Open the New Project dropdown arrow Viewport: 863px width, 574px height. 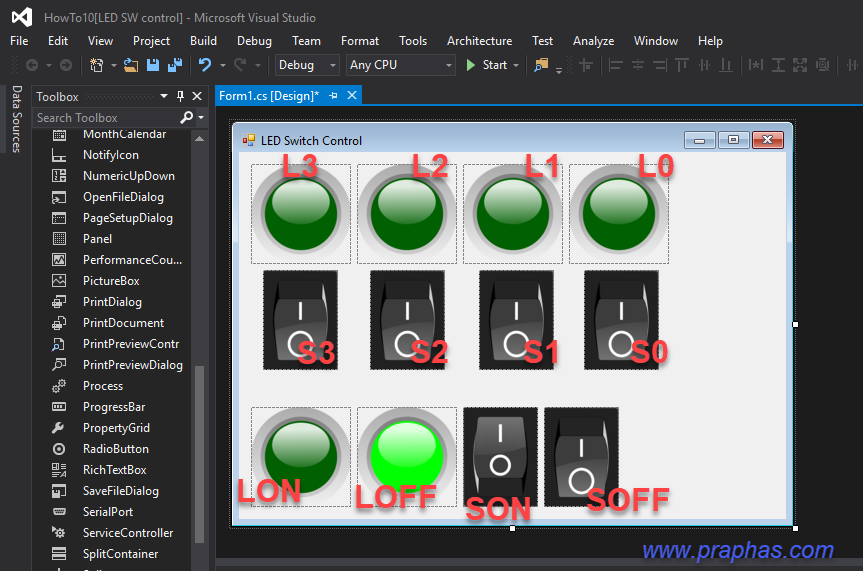tap(113, 65)
